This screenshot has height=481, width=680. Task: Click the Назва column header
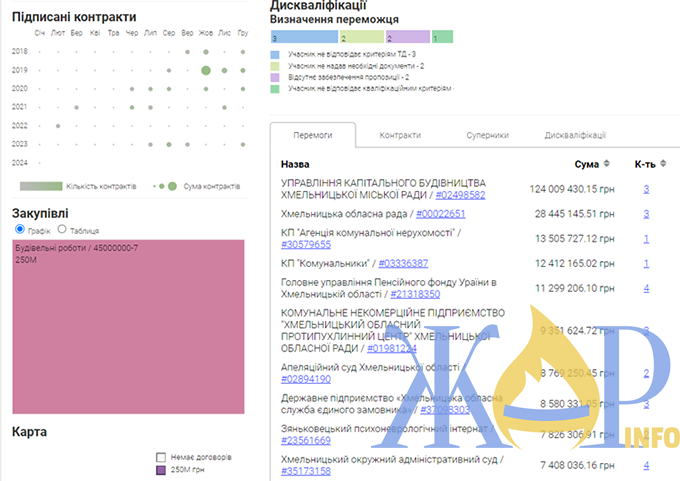click(x=295, y=164)
